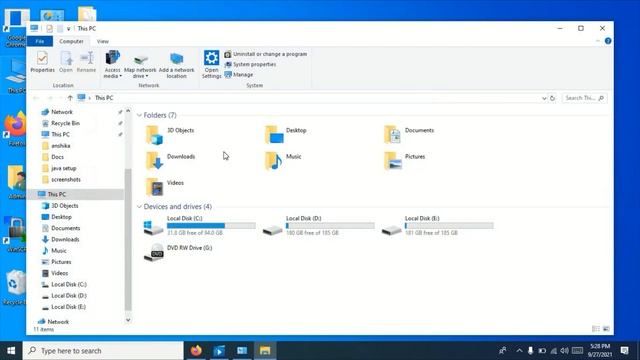Click navigation pane scroll up arrow
The image size is (640, 360).
pyautogui.click(x=128, y=111)
